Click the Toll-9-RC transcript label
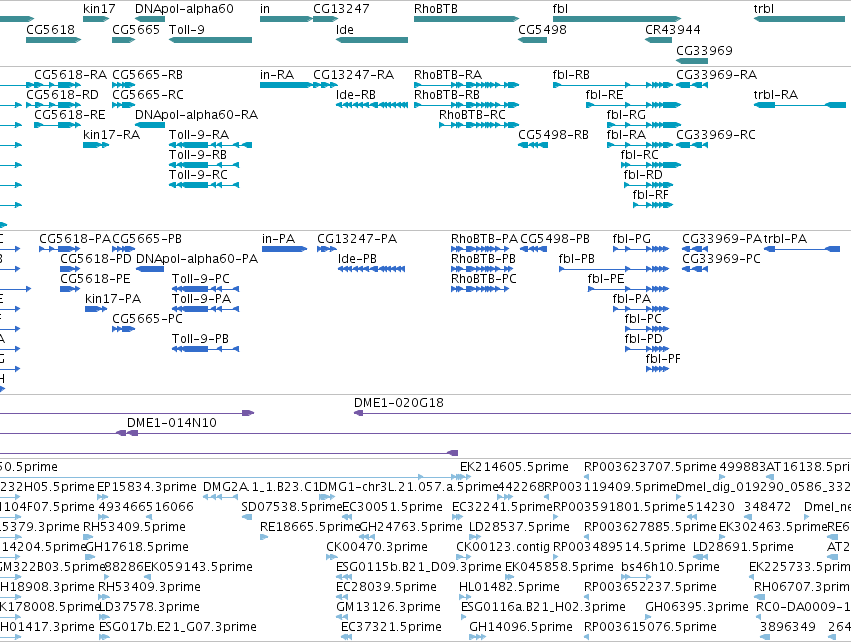Viewport: 851px width, 642px height. pos(198,175)
